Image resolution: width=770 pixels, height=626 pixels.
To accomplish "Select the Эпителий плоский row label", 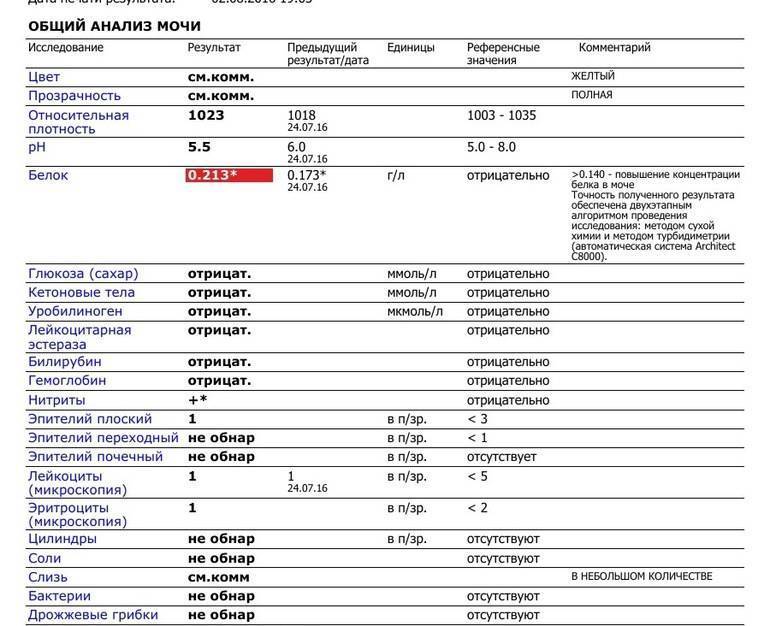I will (90, 419).
